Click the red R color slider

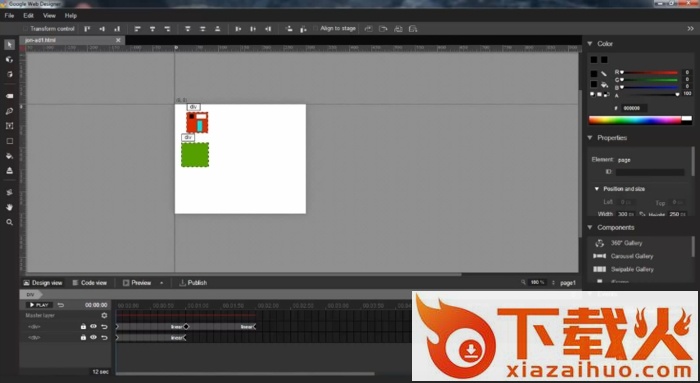click(650, 72)
